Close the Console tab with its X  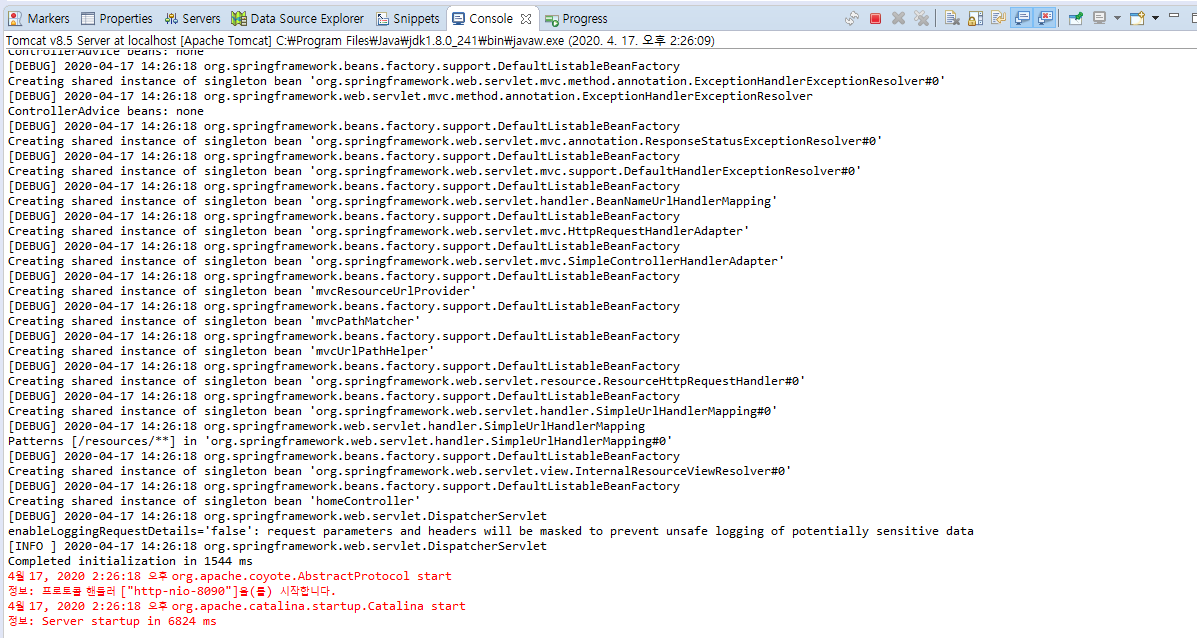click(526, 18)
